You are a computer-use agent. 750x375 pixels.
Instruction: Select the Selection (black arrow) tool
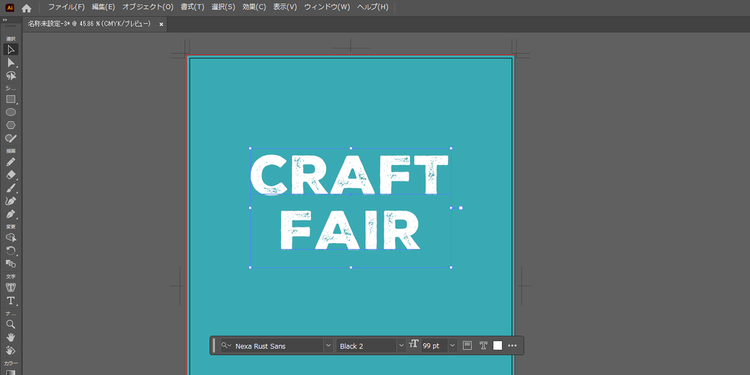click(x=11, y=49)
